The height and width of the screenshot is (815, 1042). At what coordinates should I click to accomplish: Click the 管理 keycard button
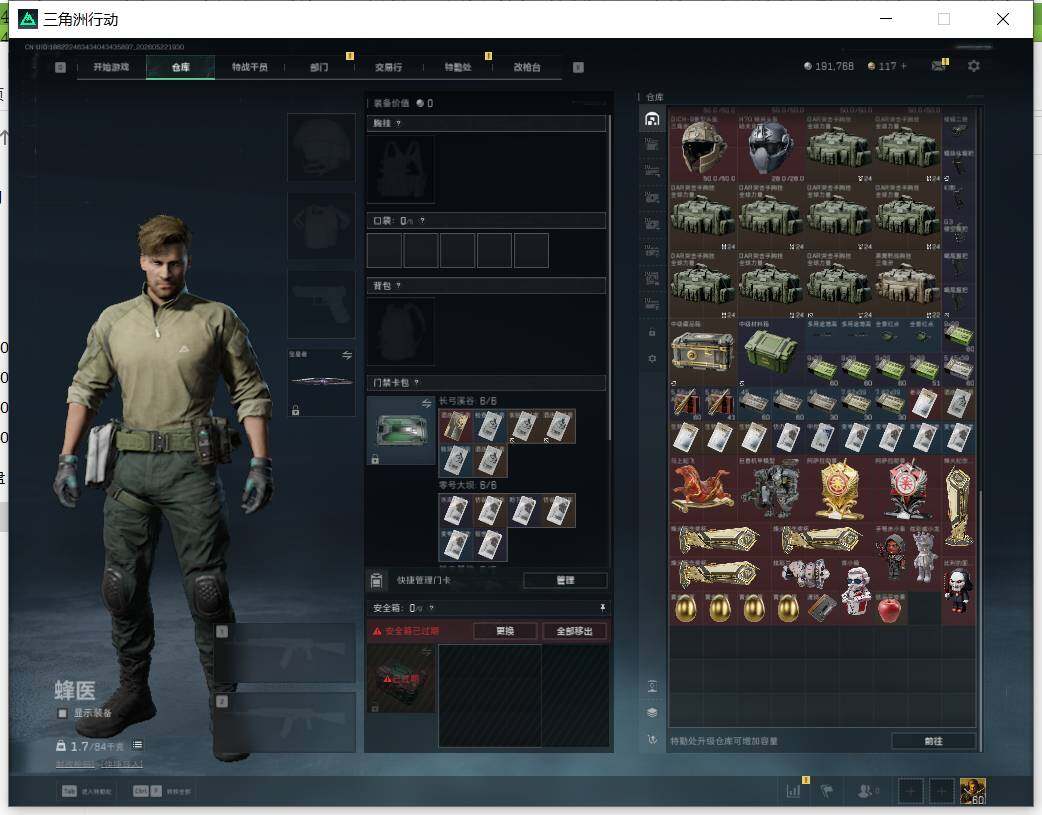[565, 580]
